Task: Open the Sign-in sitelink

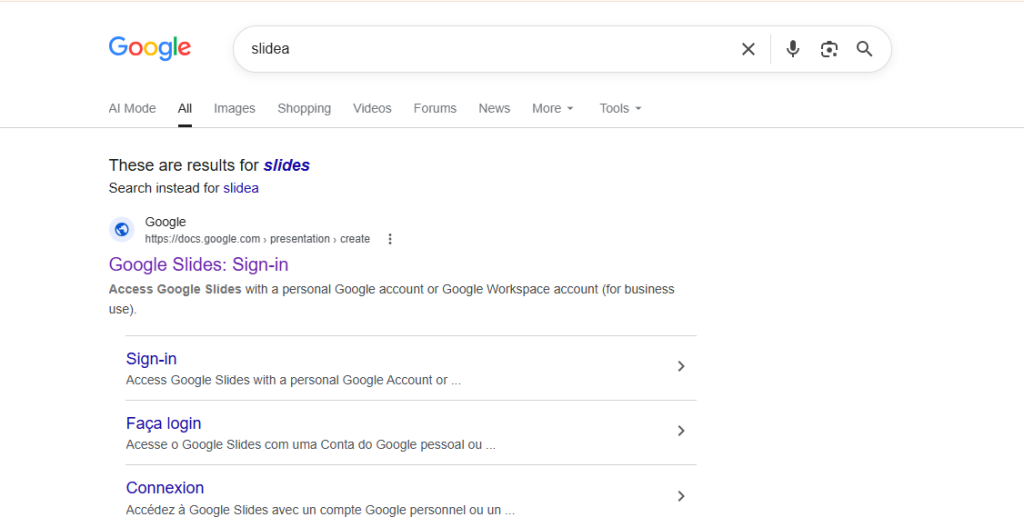Action: pos(152,359)
